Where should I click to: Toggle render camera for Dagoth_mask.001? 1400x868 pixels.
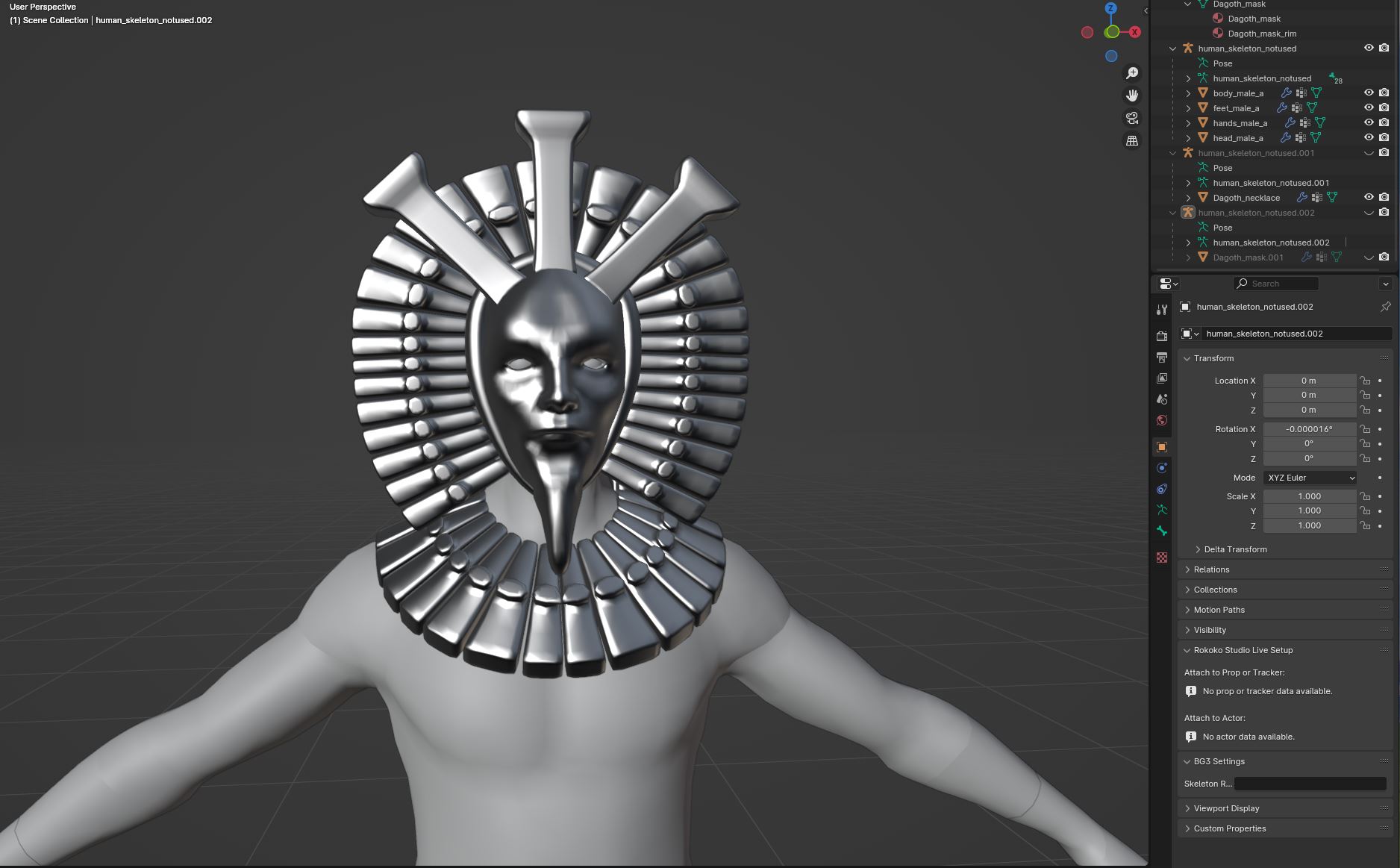[1384, 257]
